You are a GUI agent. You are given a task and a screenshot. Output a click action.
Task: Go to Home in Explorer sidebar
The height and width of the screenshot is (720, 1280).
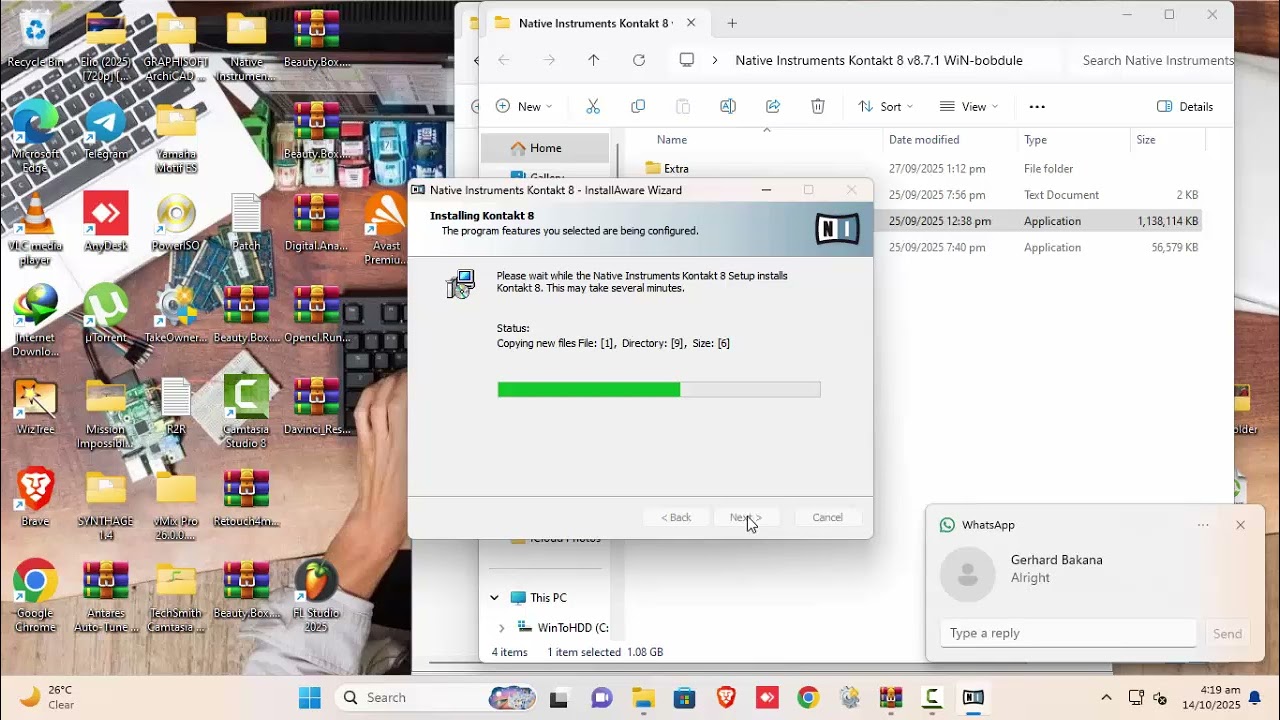545,148
